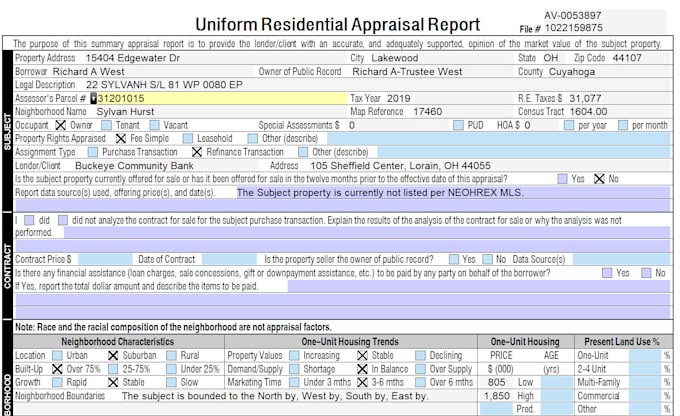Viewport: 680px width, 416px height.
Task: Click Census Tract value 1604.00
Action: pos(588,112)
